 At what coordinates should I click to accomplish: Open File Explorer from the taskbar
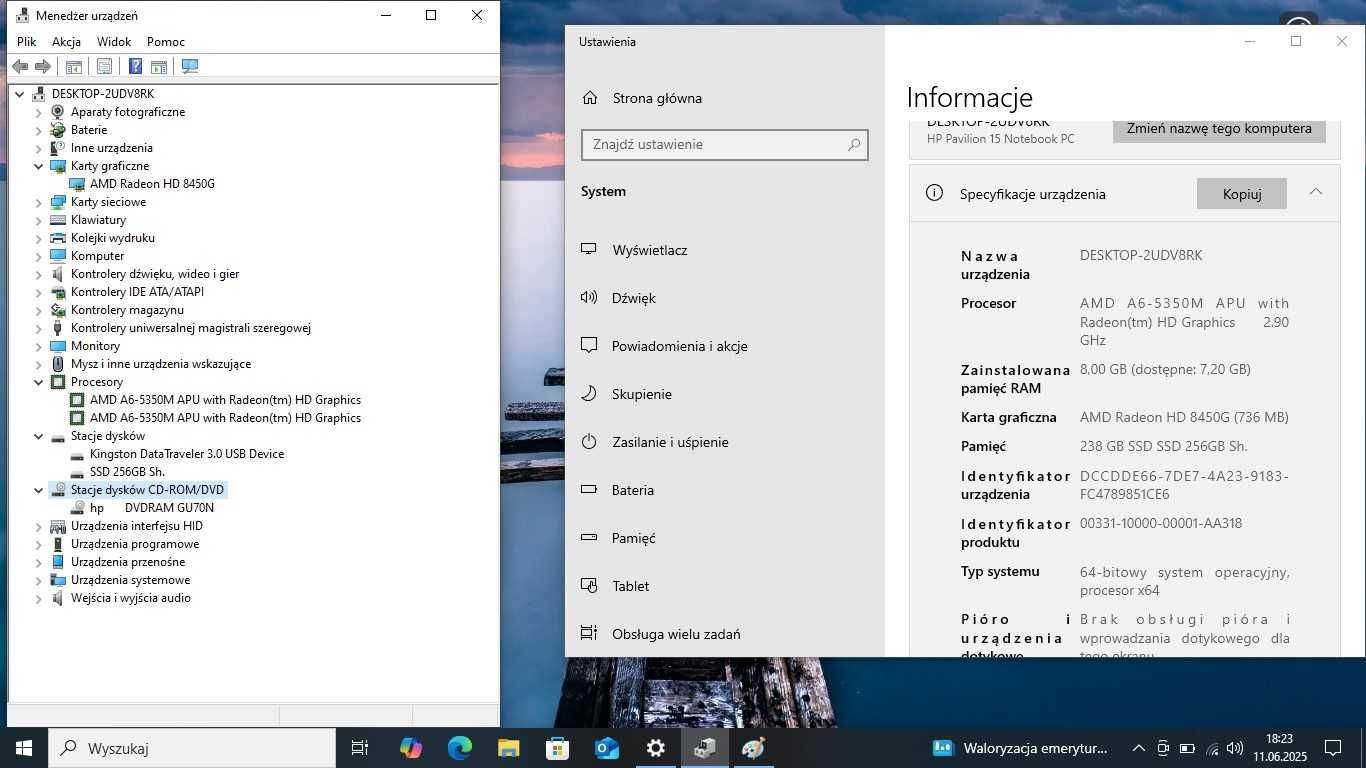[x=508, y=748]
